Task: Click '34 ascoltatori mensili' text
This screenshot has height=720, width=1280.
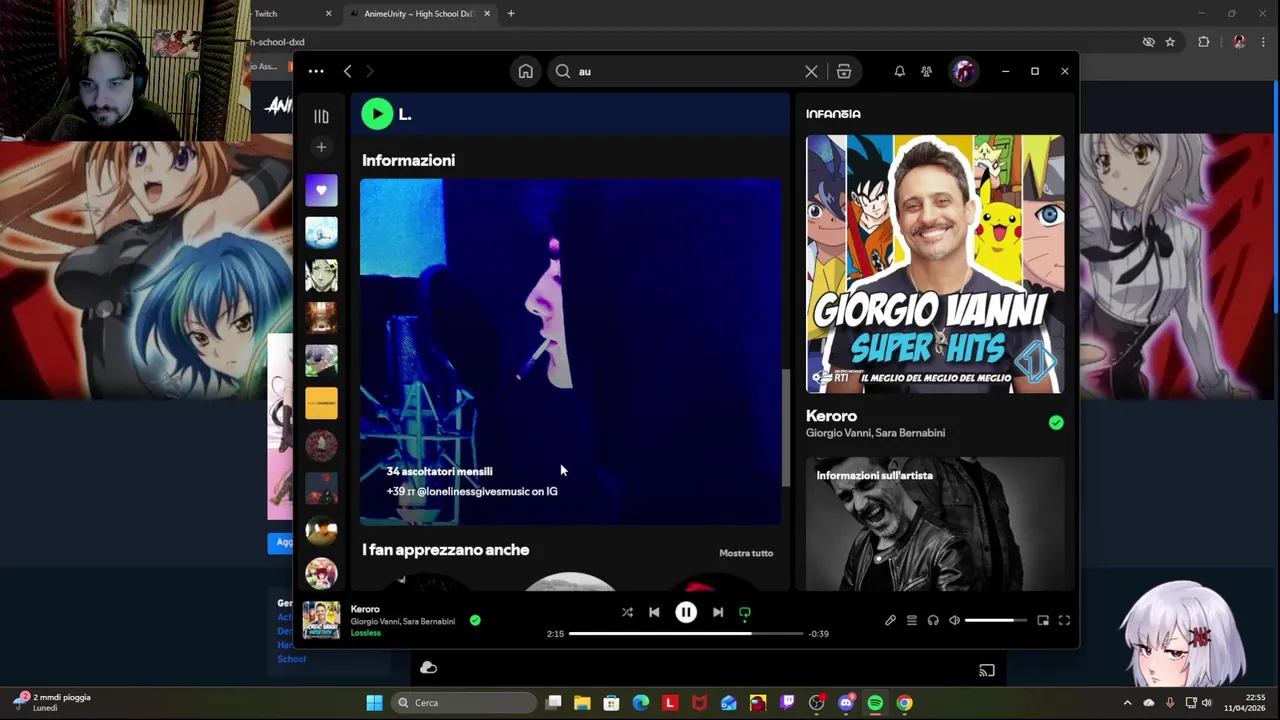Action: point(439,471)
